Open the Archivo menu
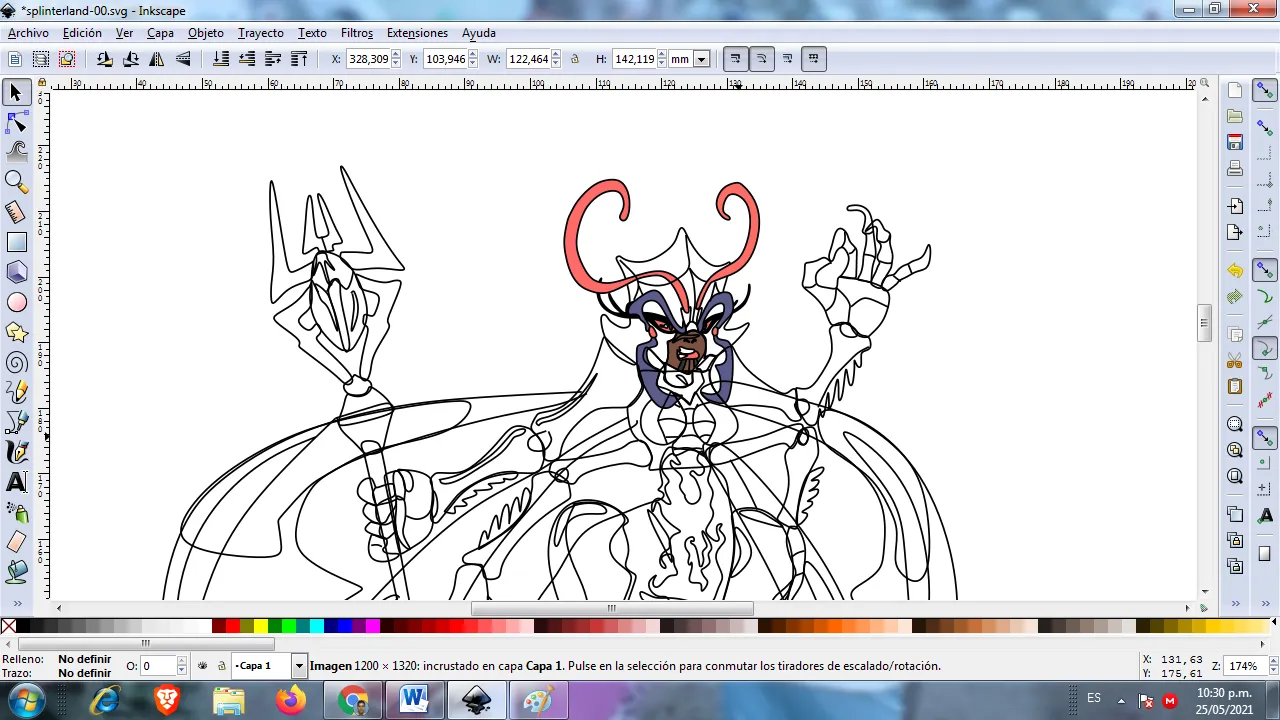The width and height of the screenshot is (1280, 720). 28,33
